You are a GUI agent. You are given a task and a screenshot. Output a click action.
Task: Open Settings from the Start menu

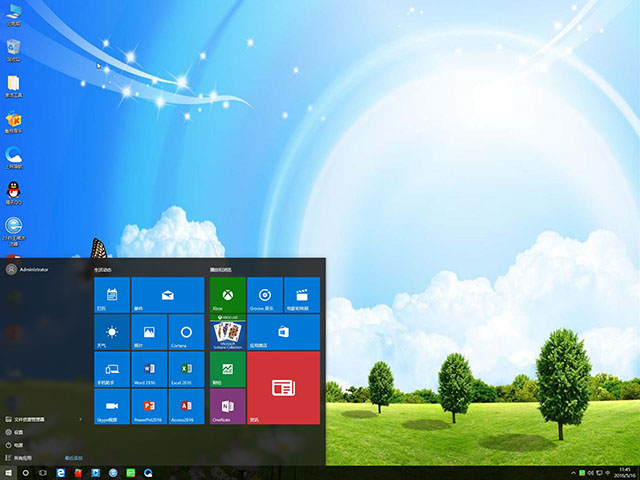click(x=18, y=432)
